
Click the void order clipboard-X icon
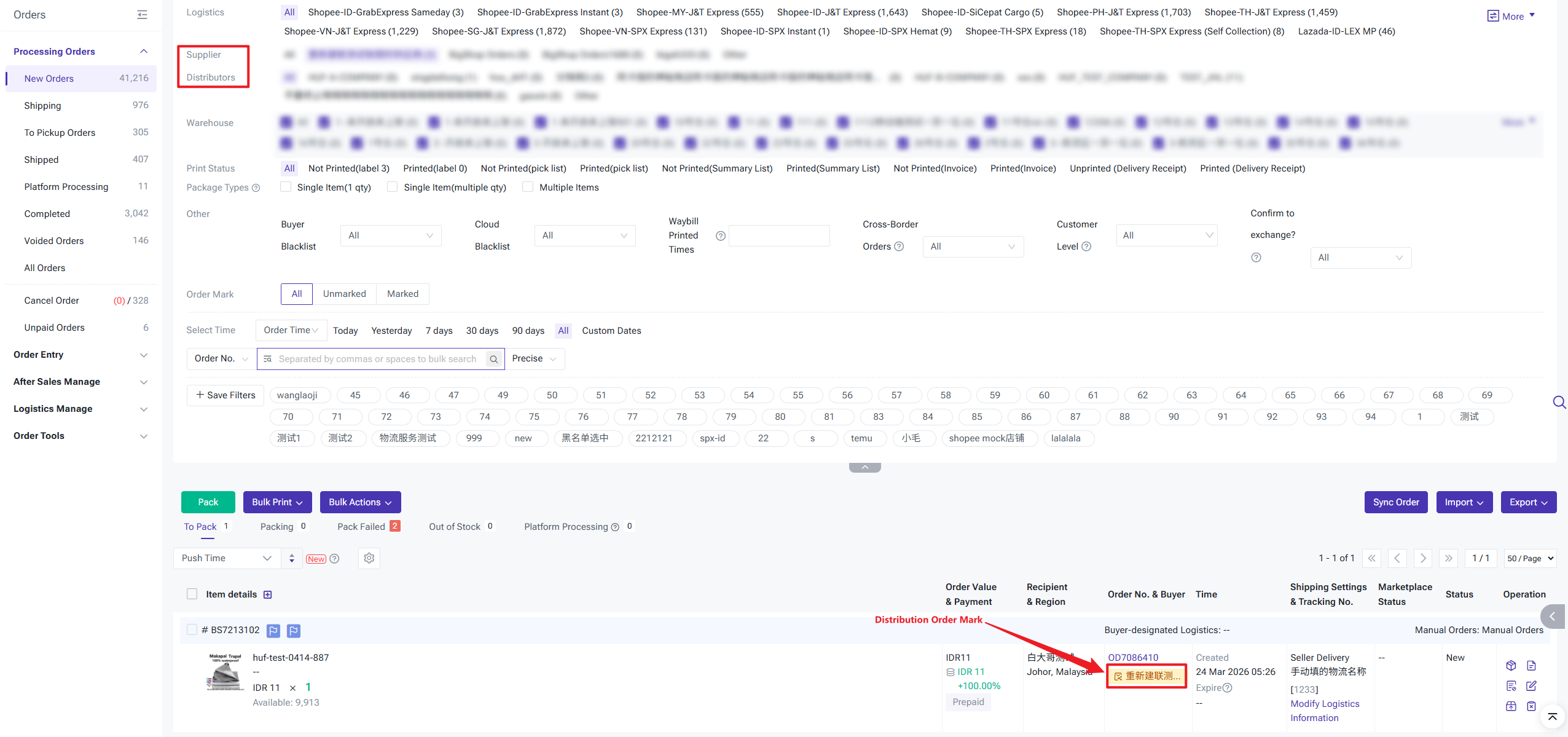(1531, 706)
